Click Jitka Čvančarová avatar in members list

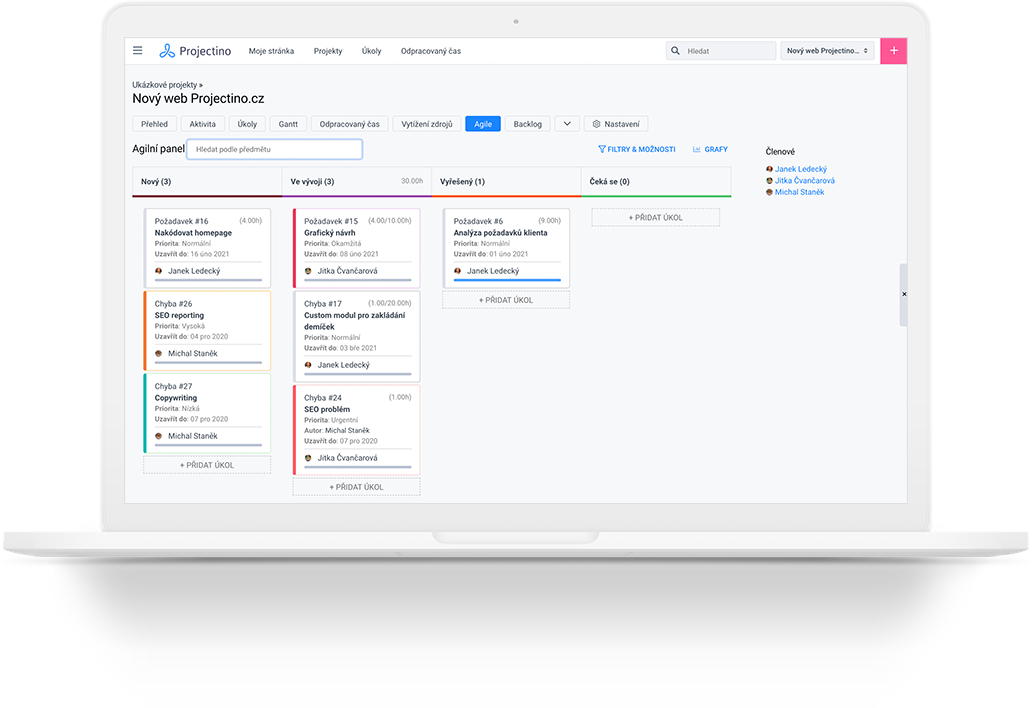[x=769, y=180]
